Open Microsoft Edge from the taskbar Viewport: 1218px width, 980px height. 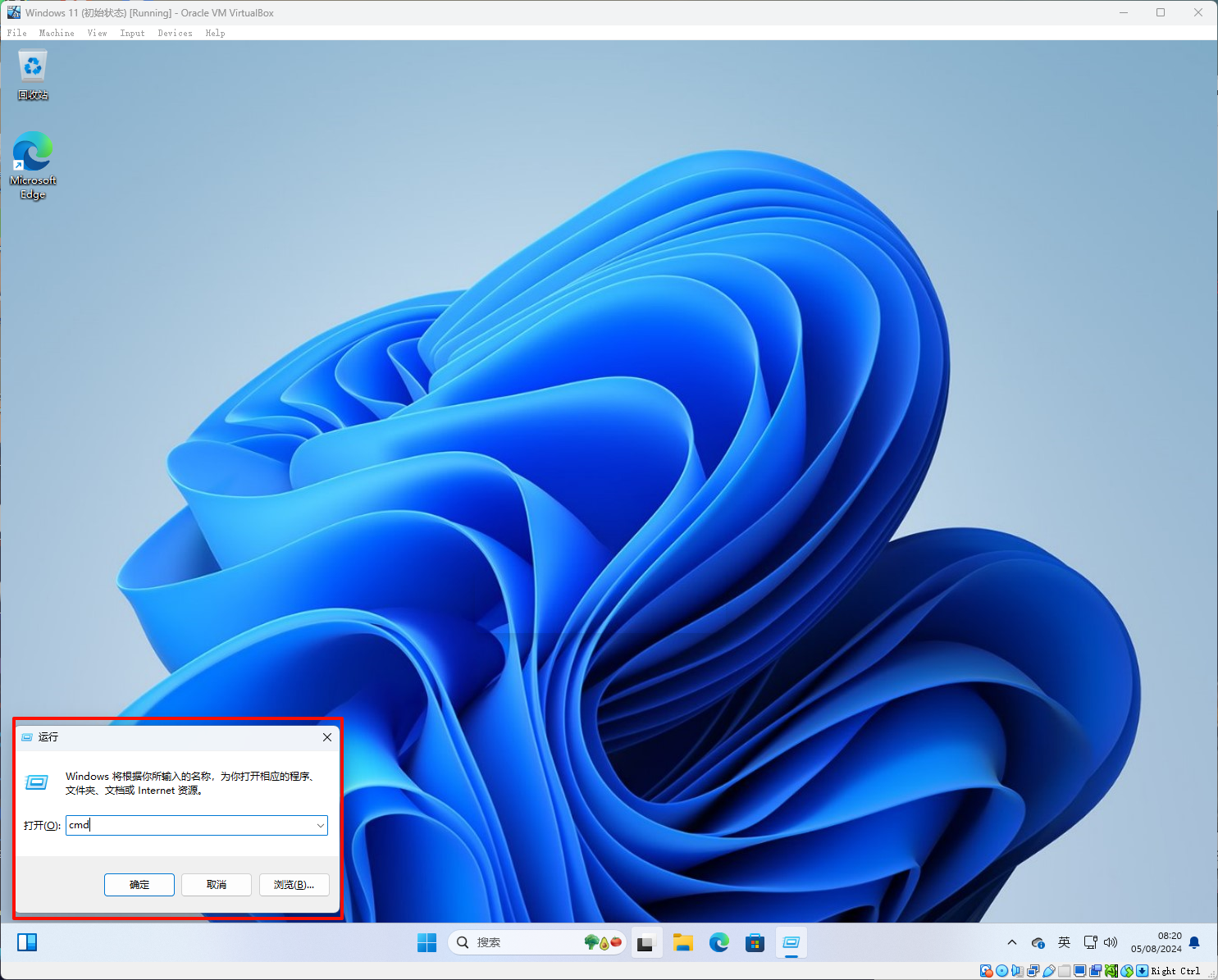(x=719, y=942)
